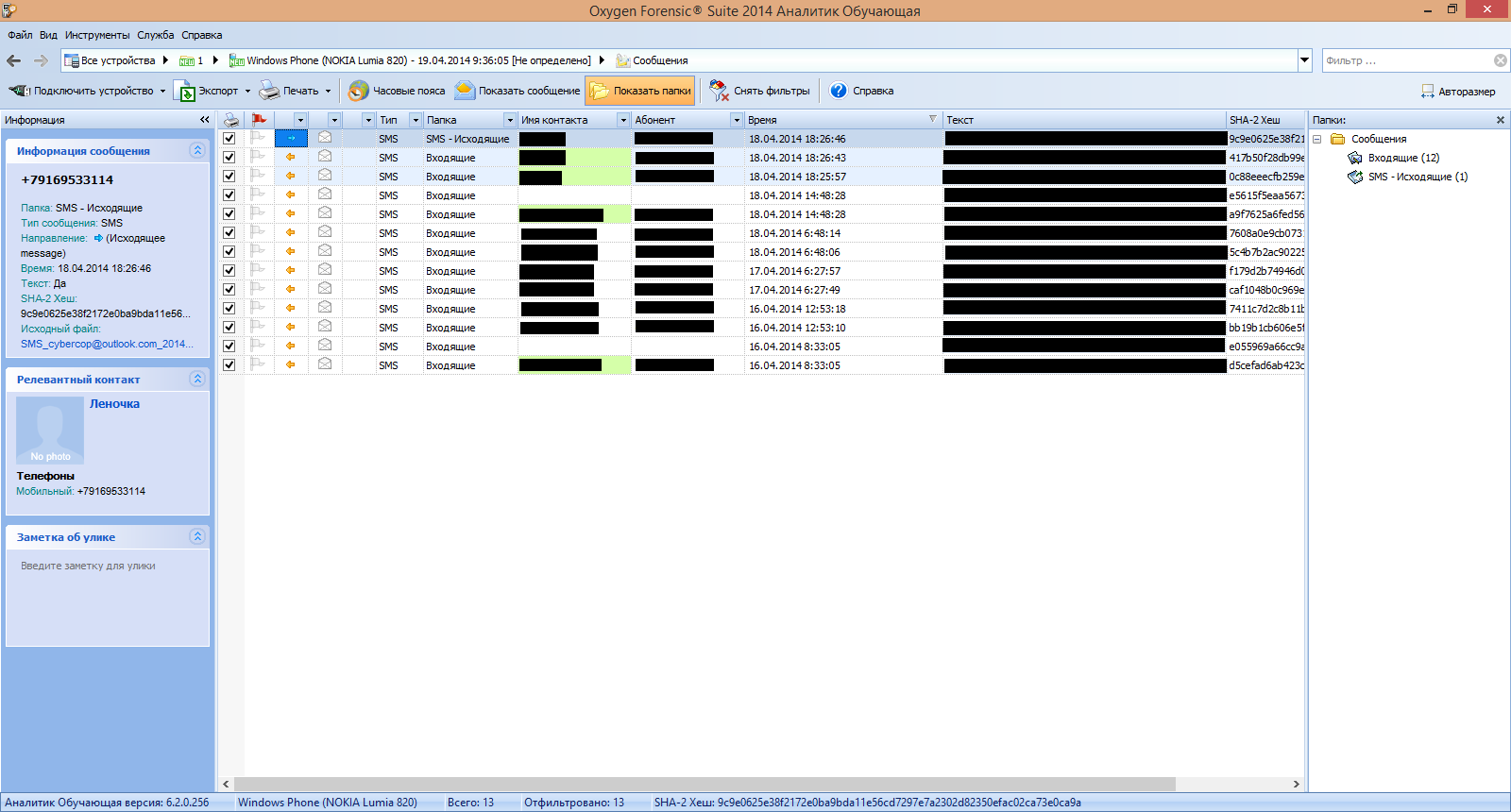Open Часовые пояса time zones
This screenshot has width=1511, height=812.
396,91
